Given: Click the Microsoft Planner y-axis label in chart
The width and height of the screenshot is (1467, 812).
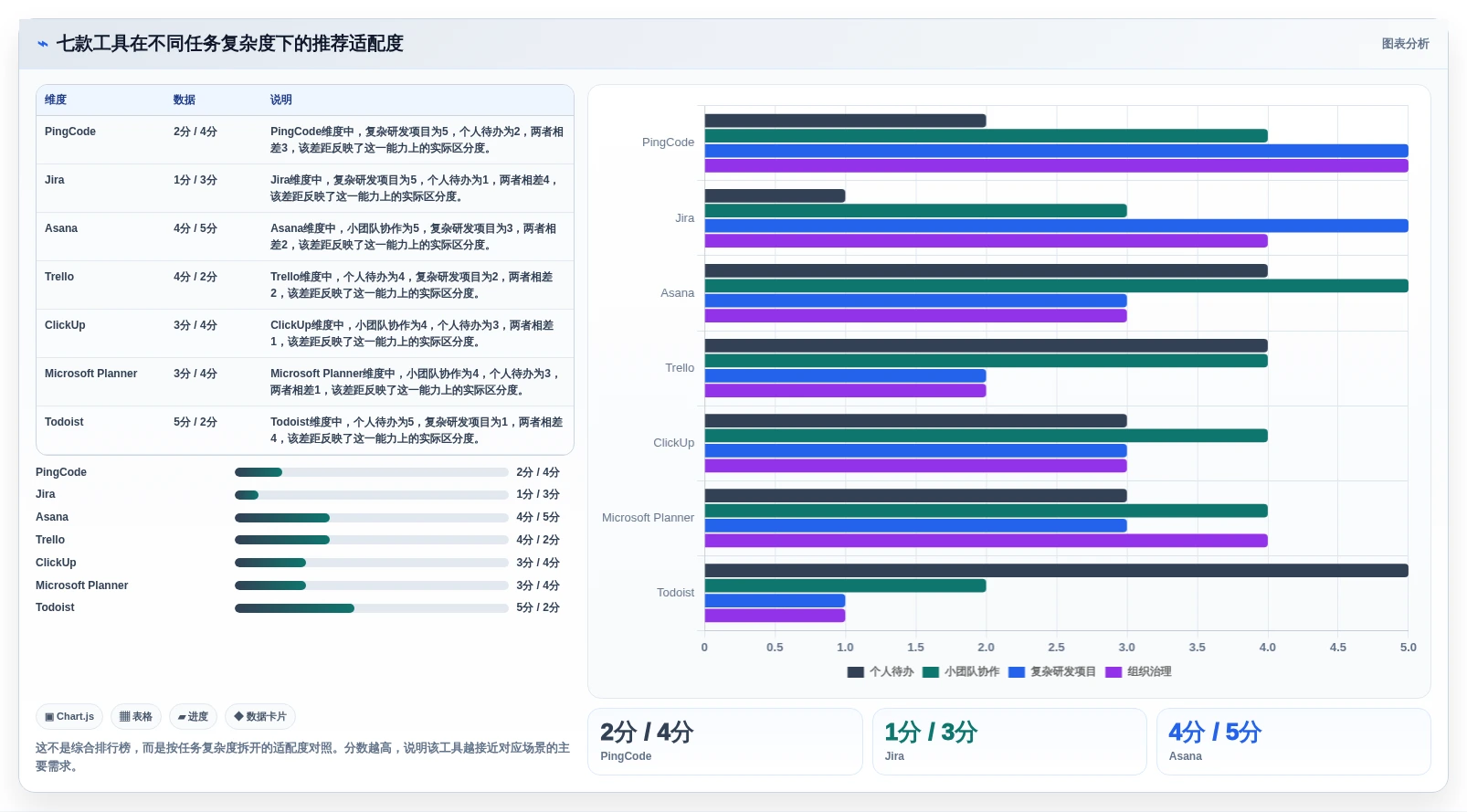Looking at the screenshot, I should pyautogui.click(x=648, y=518).
